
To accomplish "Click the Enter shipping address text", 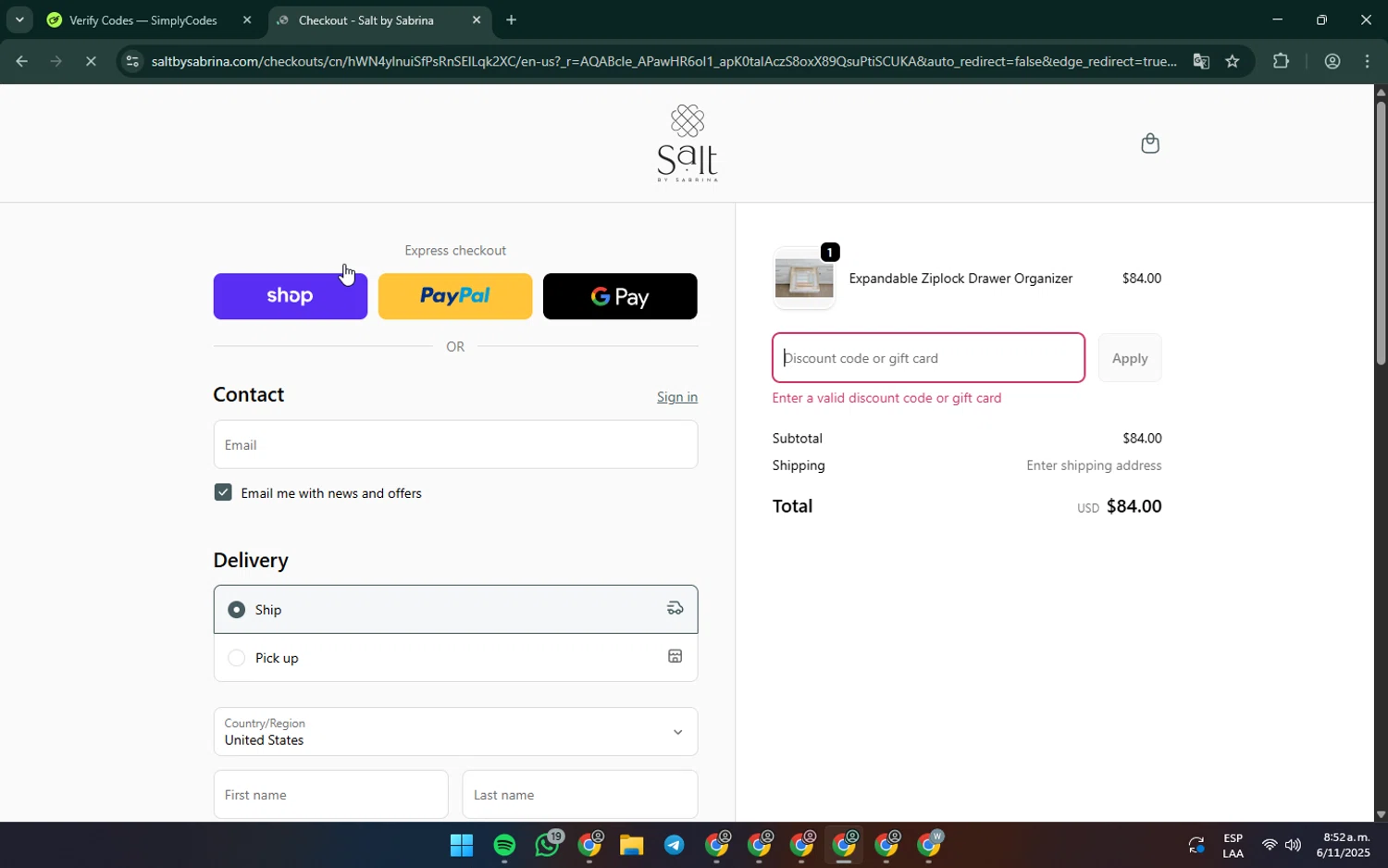I will point(1094,465).
